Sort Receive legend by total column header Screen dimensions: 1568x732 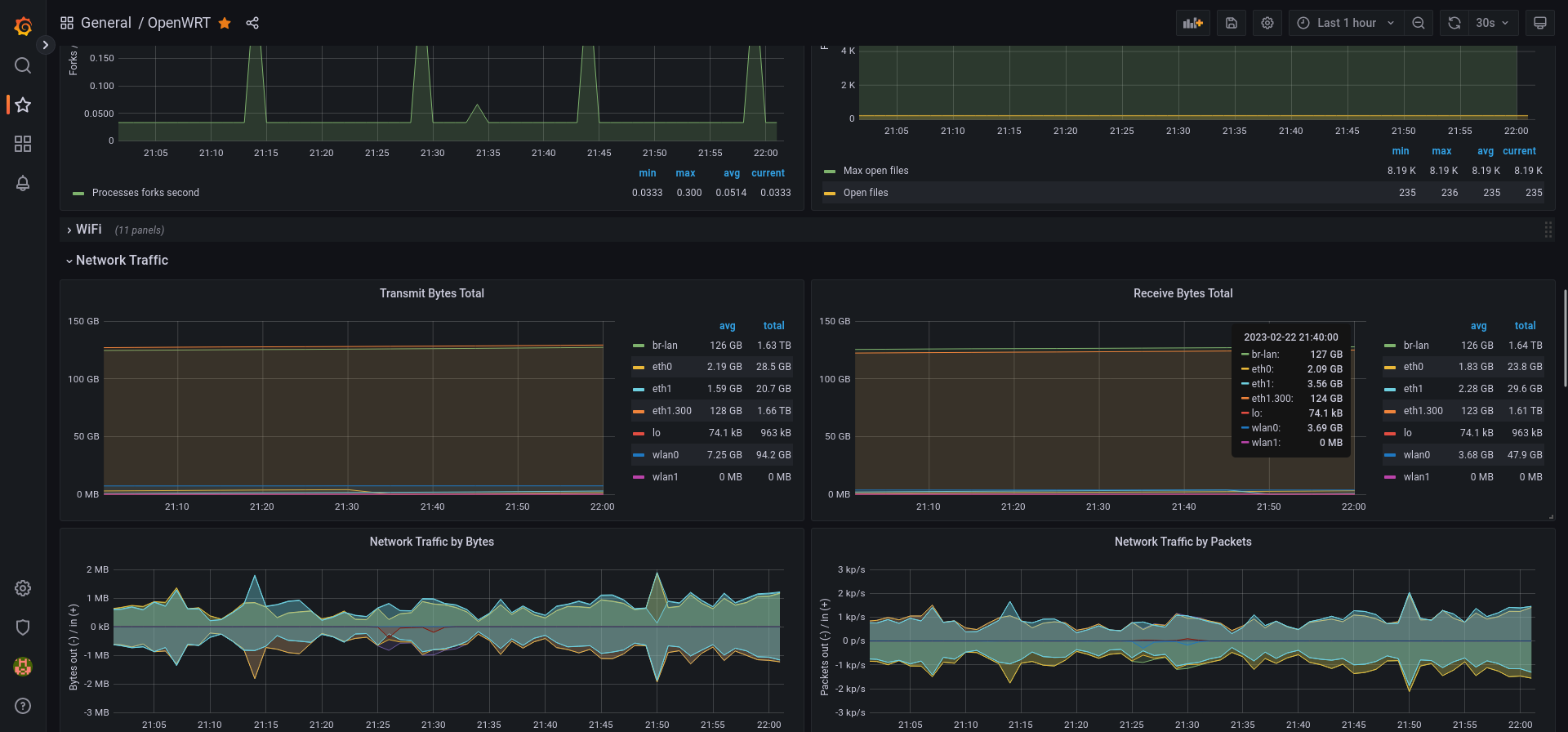pos(1525,325)
